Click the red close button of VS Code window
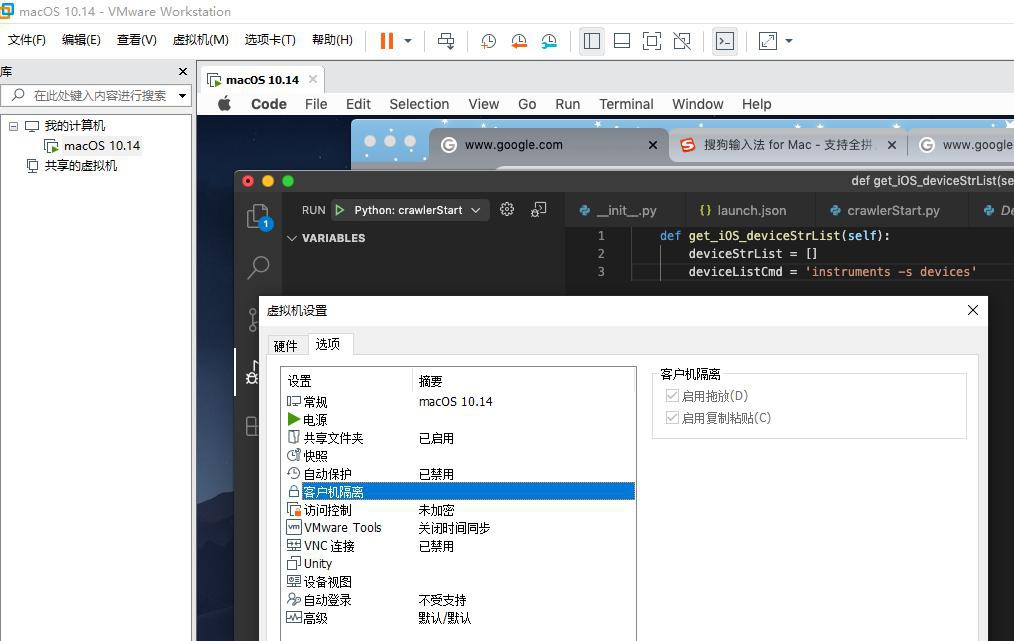The height and width of the screenshot is (641, 1014). pos(248,181)
